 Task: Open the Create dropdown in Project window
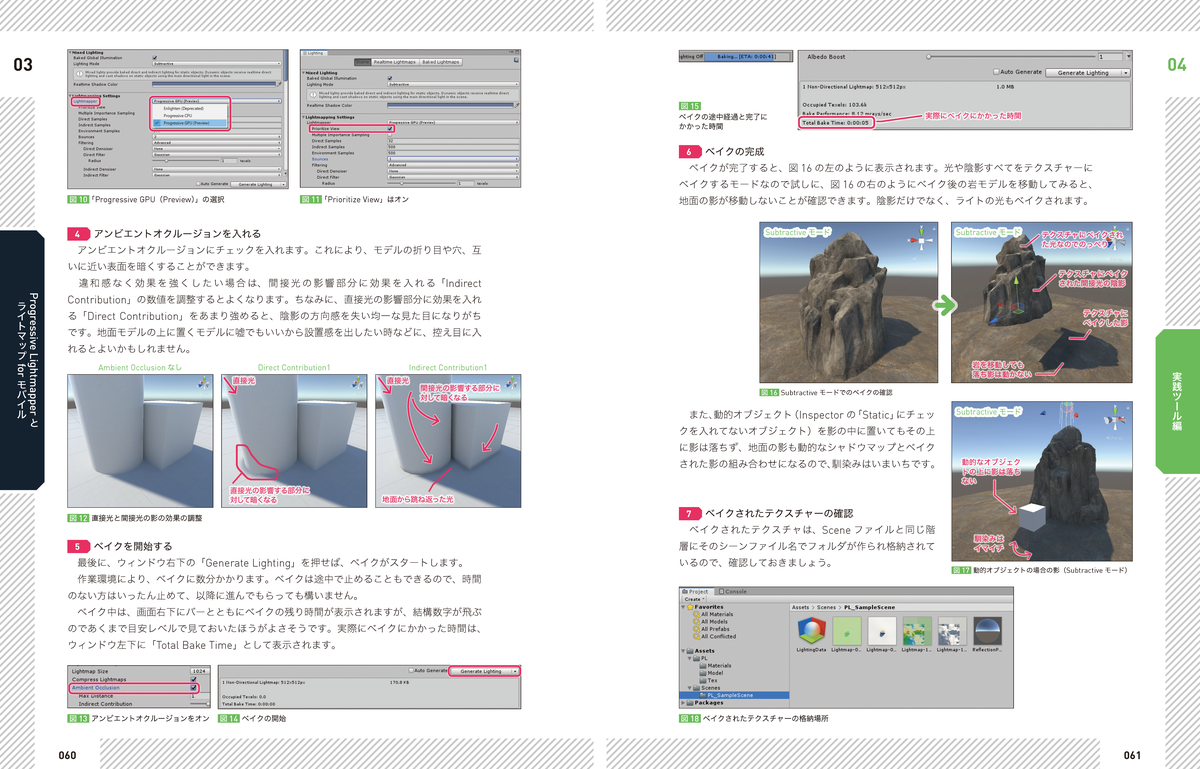[695, 599]
